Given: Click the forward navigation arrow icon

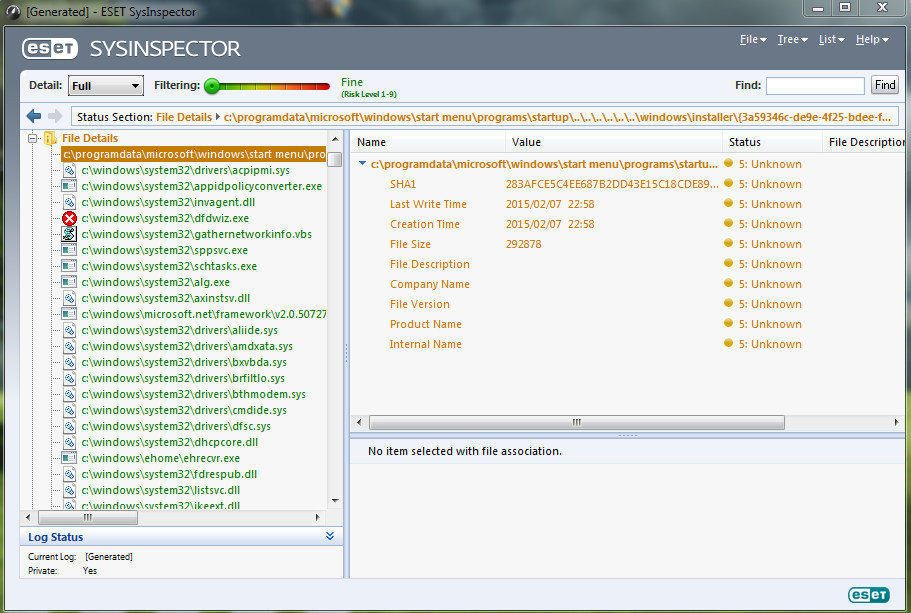Looking at the screenshot, I should click(55, 117).
